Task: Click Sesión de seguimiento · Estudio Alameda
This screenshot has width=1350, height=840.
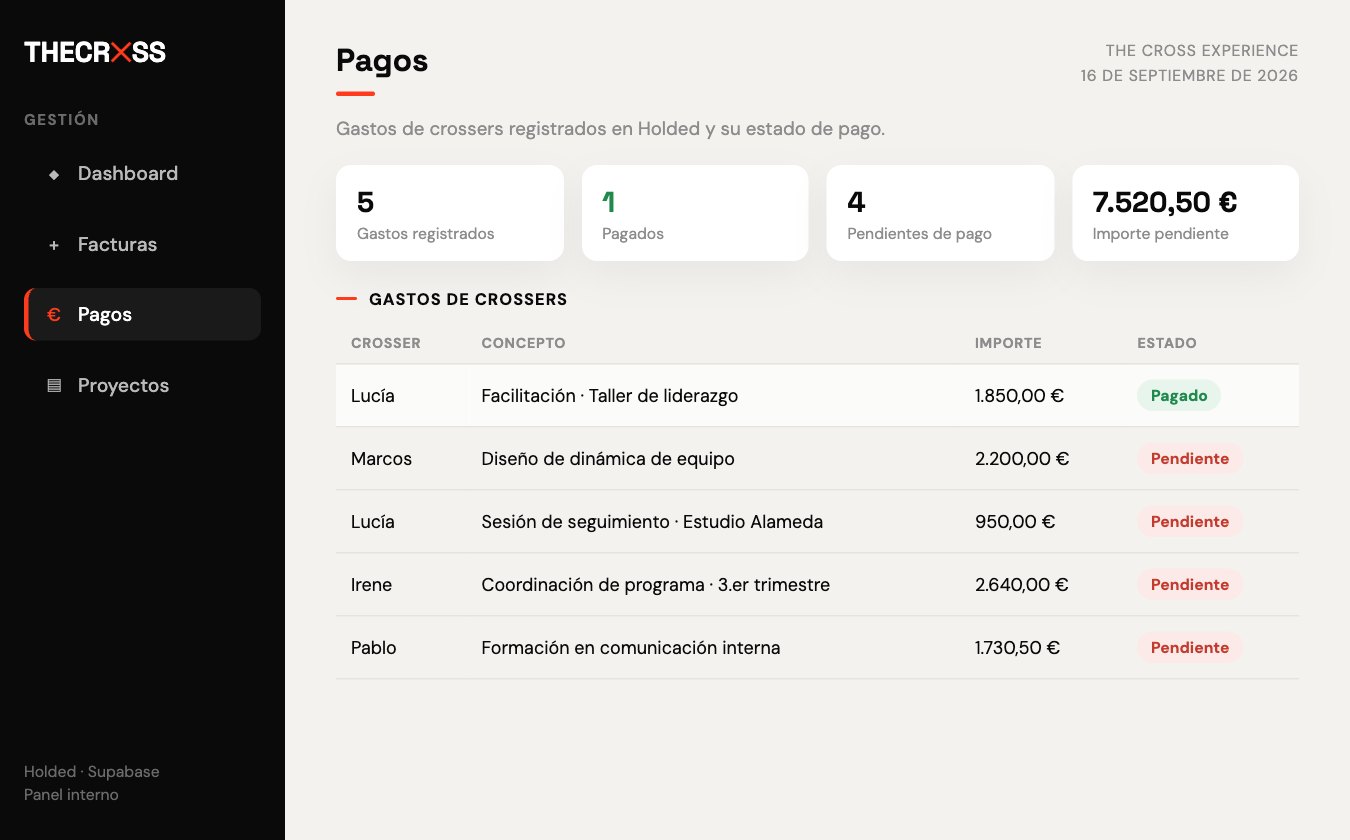Action: pos(652,522)
